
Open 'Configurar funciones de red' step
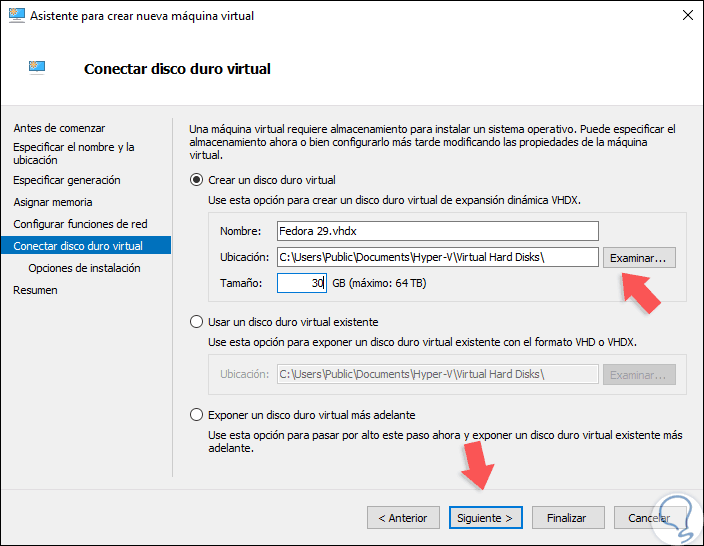[x=80, y=224]
